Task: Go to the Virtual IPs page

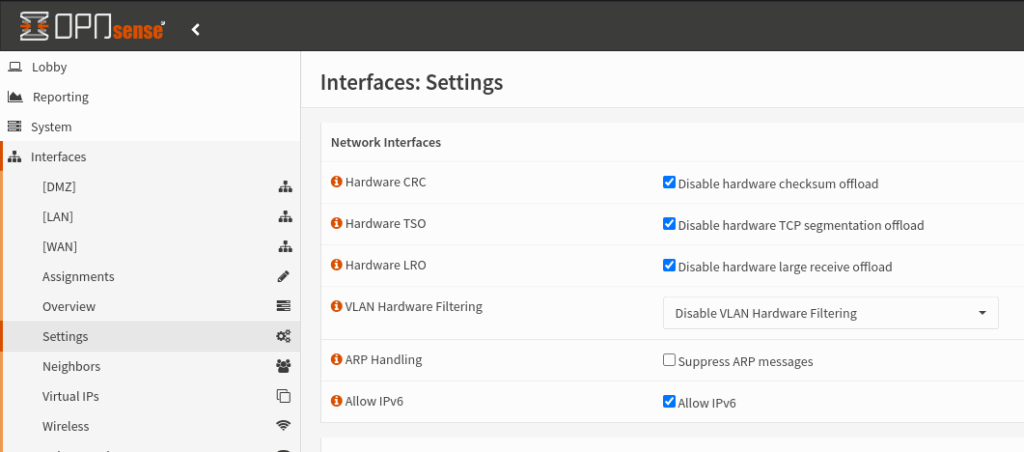Action: (x=70, y=396)
